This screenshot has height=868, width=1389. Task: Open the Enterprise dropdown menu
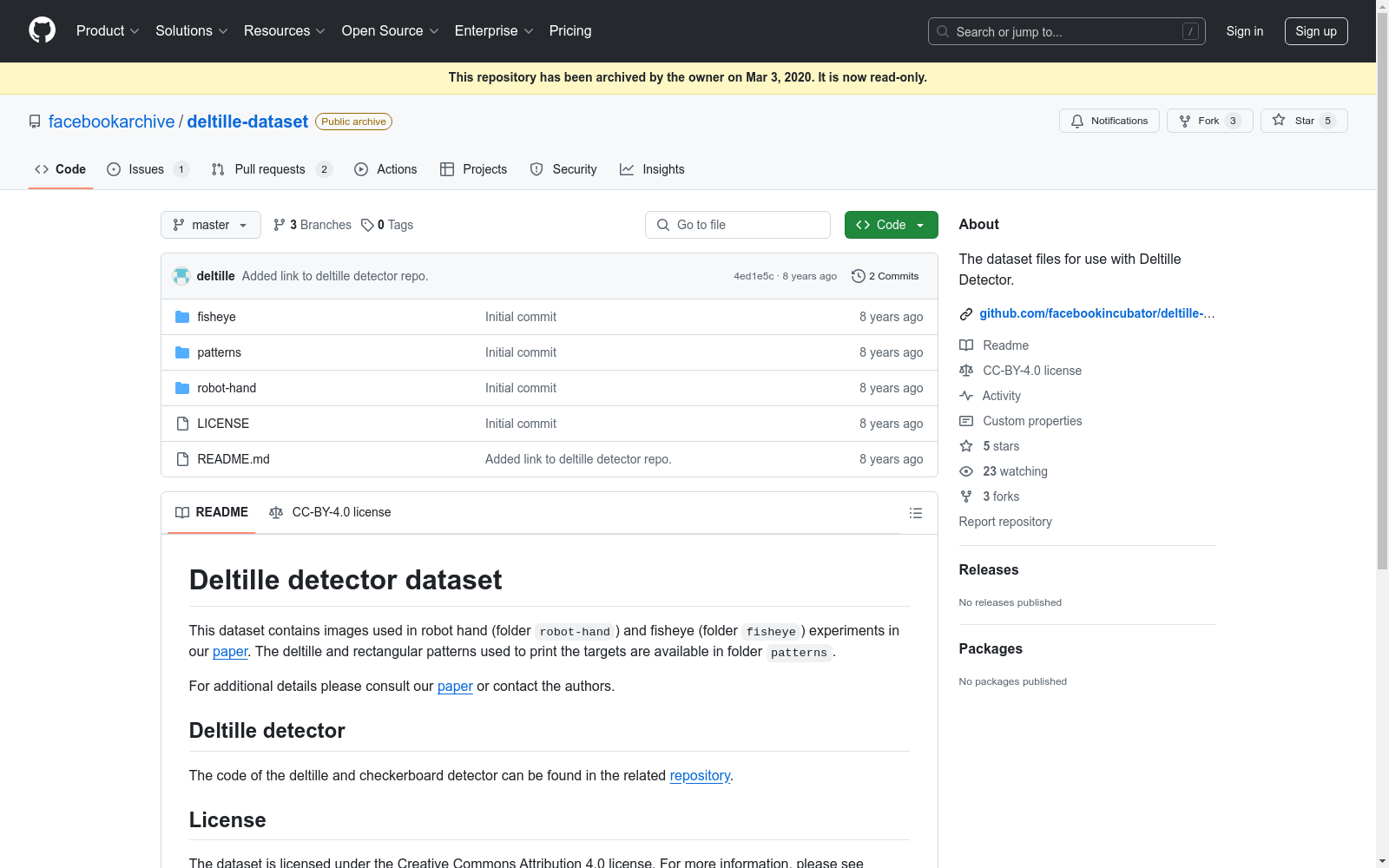coord(494,31)
